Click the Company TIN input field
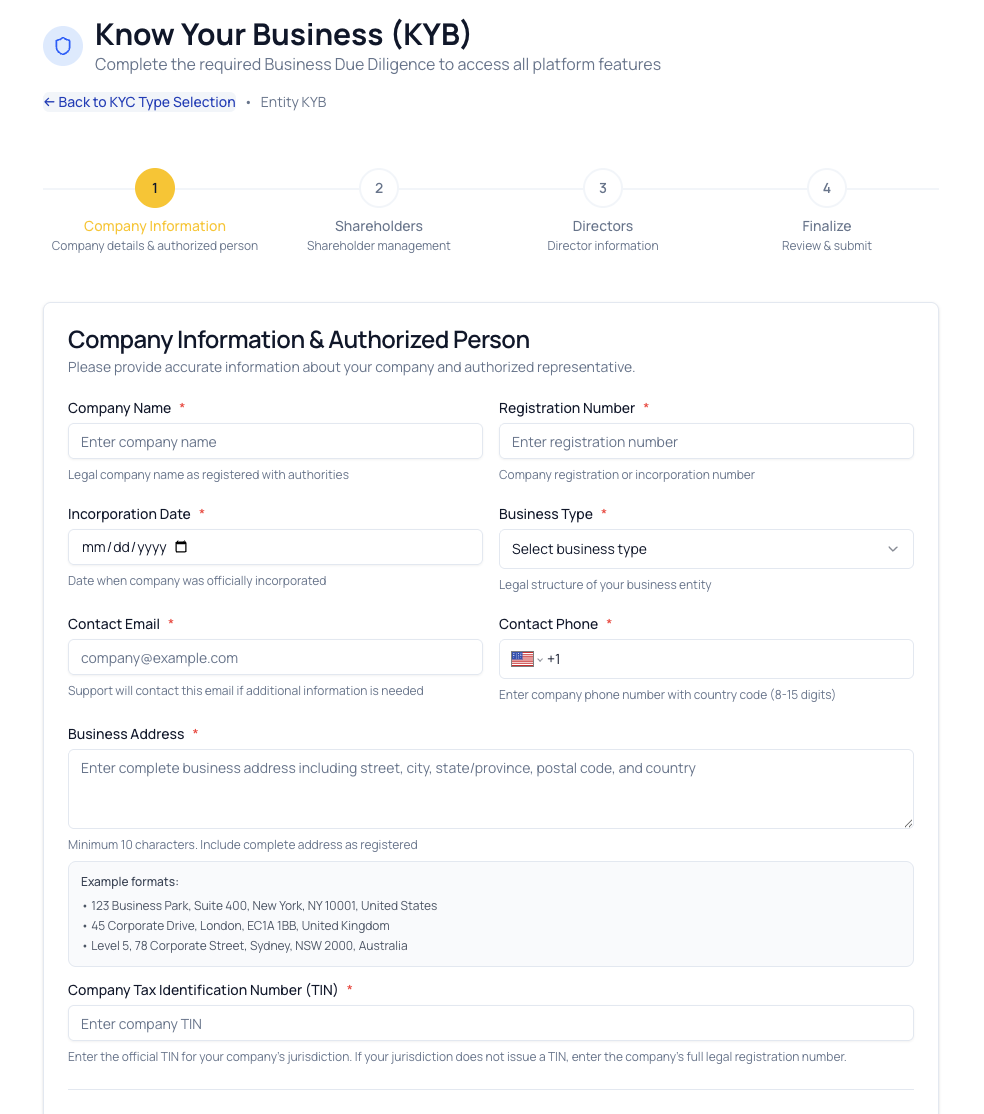984x1114 pixels. click(490, 1023)
